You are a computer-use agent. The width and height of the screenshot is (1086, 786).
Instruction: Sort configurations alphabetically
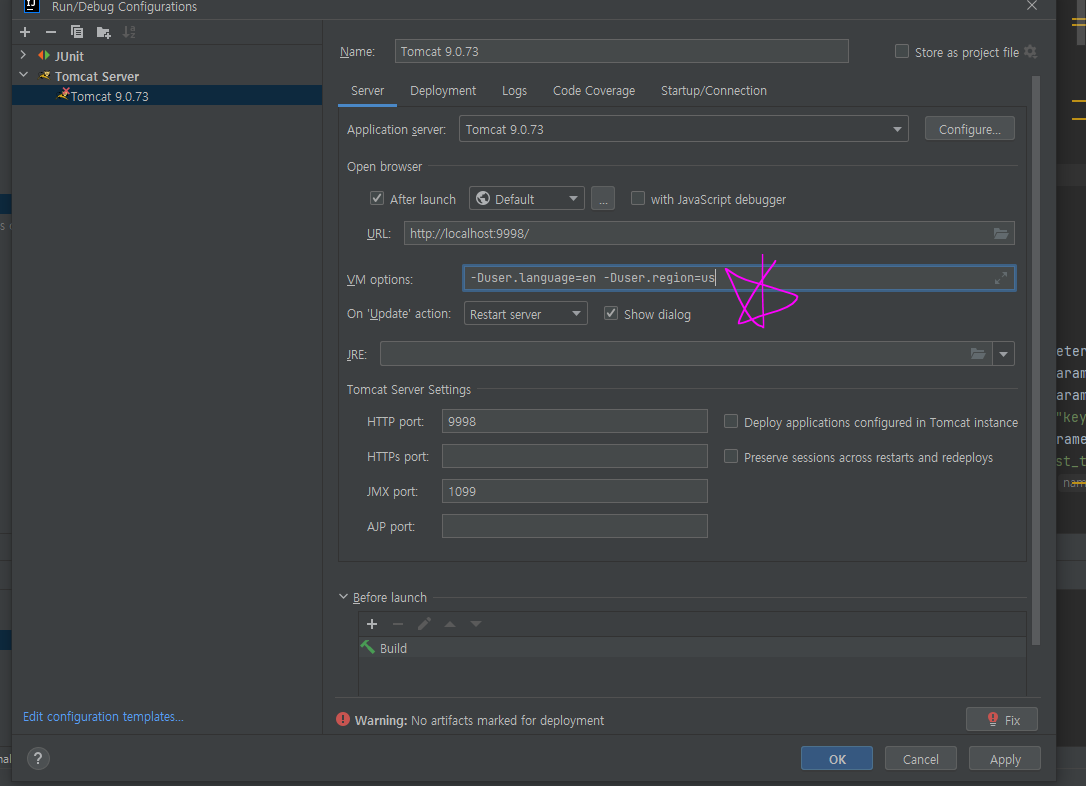coord(129,32)
